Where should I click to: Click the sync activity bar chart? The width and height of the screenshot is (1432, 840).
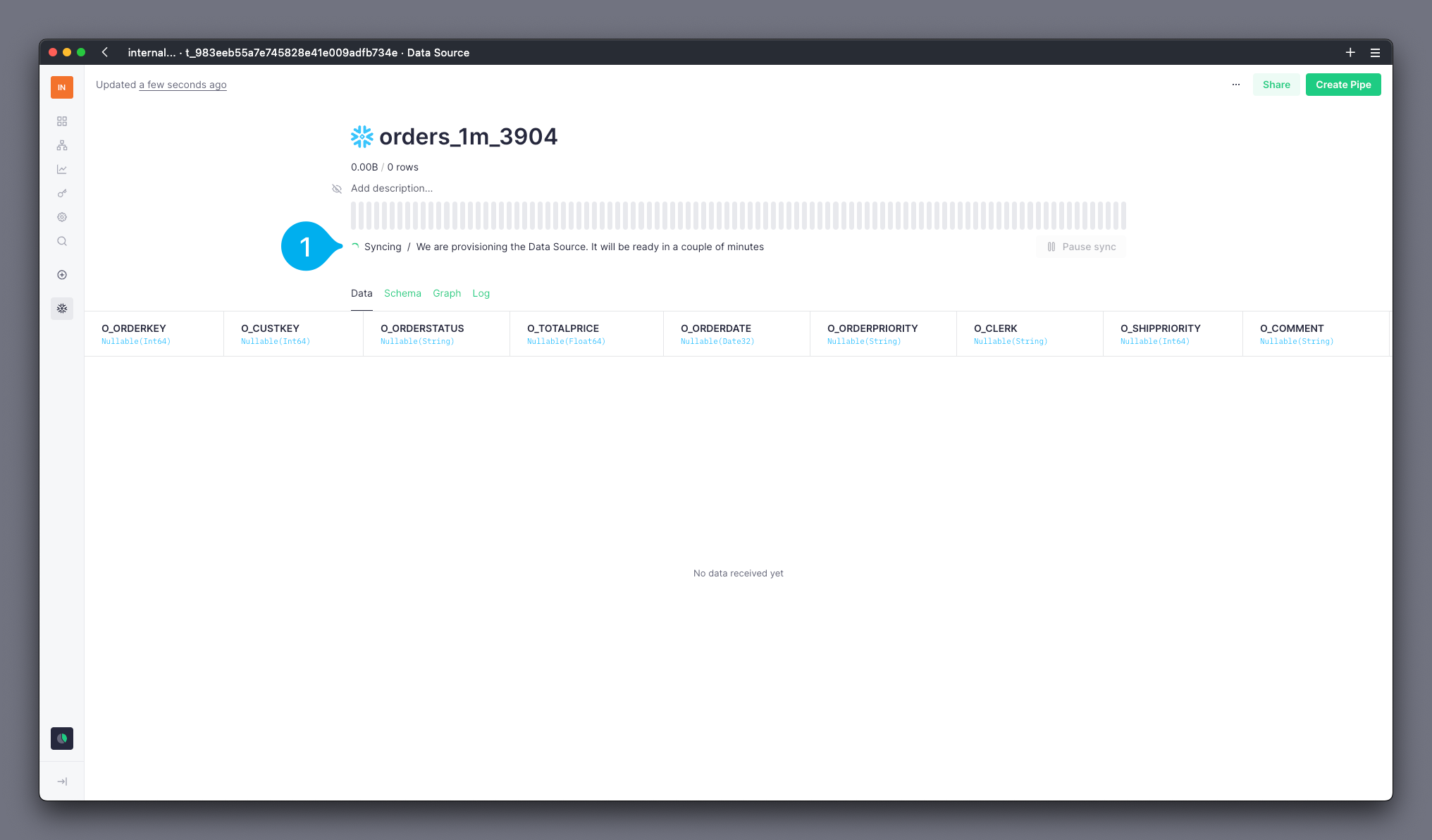point(739,216)
